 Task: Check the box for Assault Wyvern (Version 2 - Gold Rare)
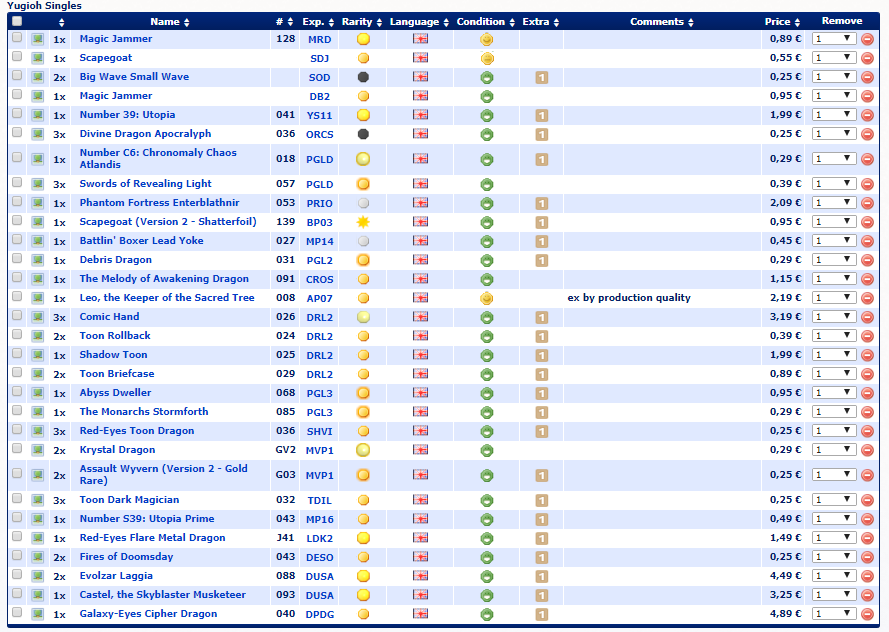(x=17, y=473)
